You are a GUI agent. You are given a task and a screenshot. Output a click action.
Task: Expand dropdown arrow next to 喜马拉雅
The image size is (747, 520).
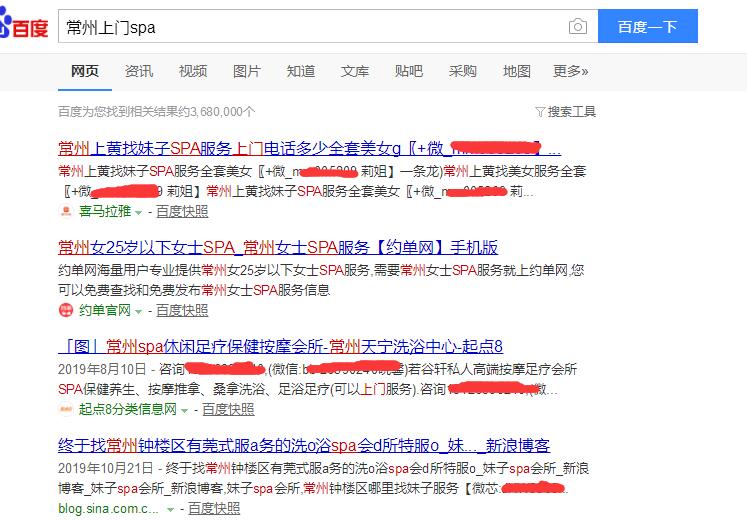139,212
